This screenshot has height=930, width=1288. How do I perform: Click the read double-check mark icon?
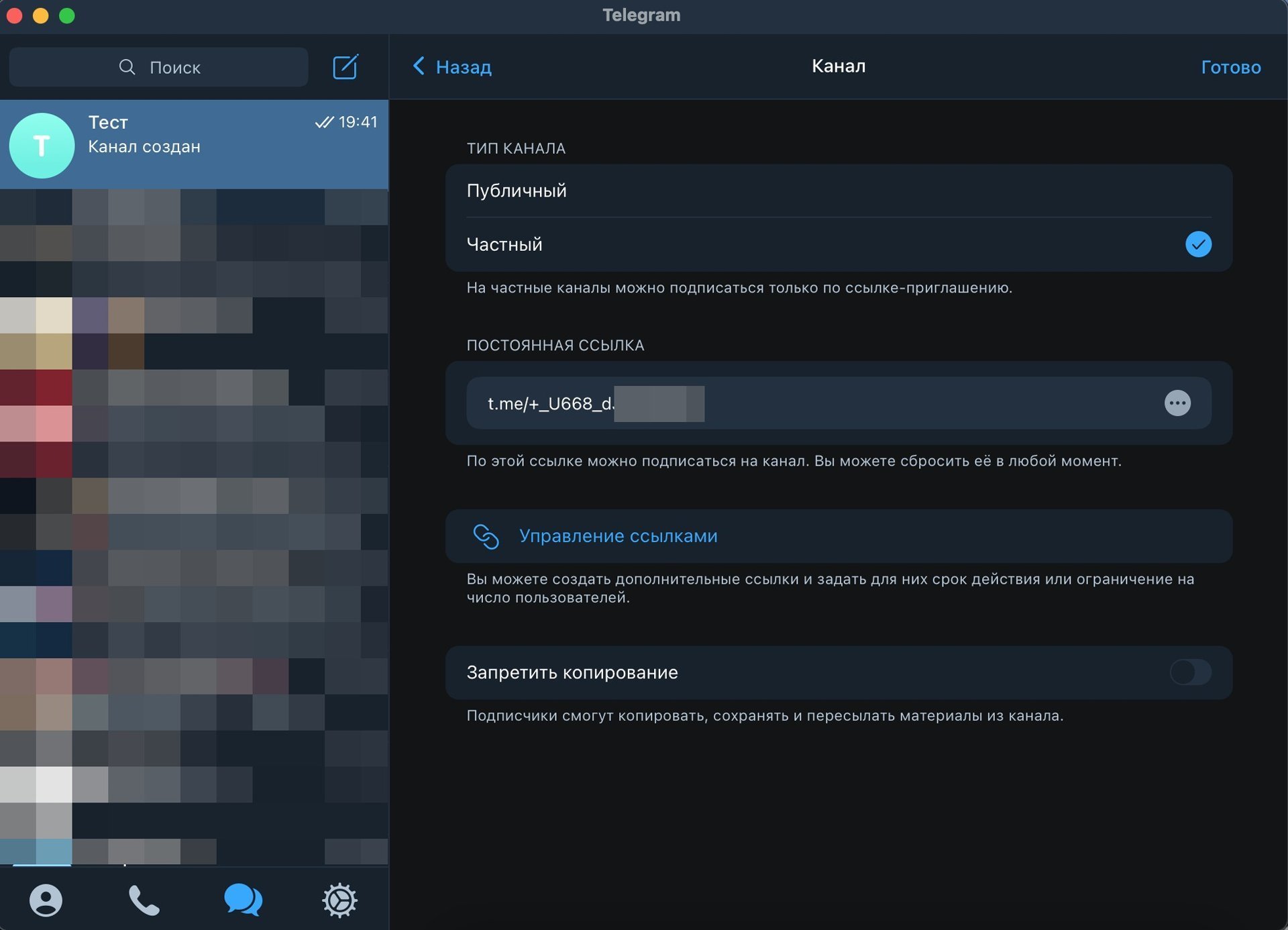click(x=324, y=121)
